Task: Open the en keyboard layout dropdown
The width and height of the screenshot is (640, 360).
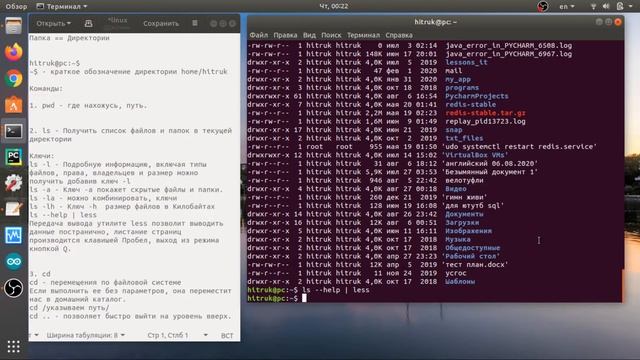Action: click(x=567, y=6)
